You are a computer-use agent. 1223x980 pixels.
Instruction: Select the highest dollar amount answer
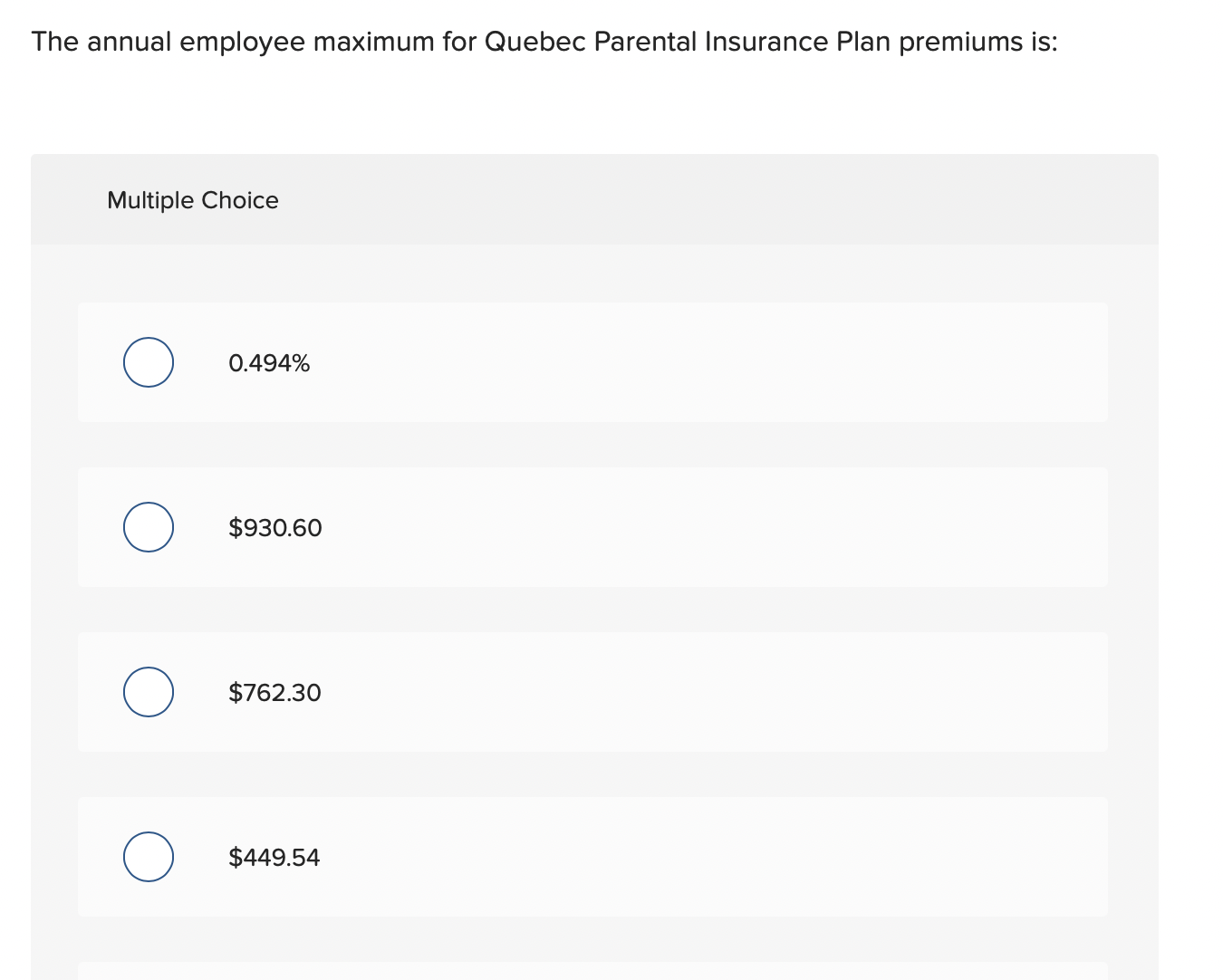click(275, 527)
